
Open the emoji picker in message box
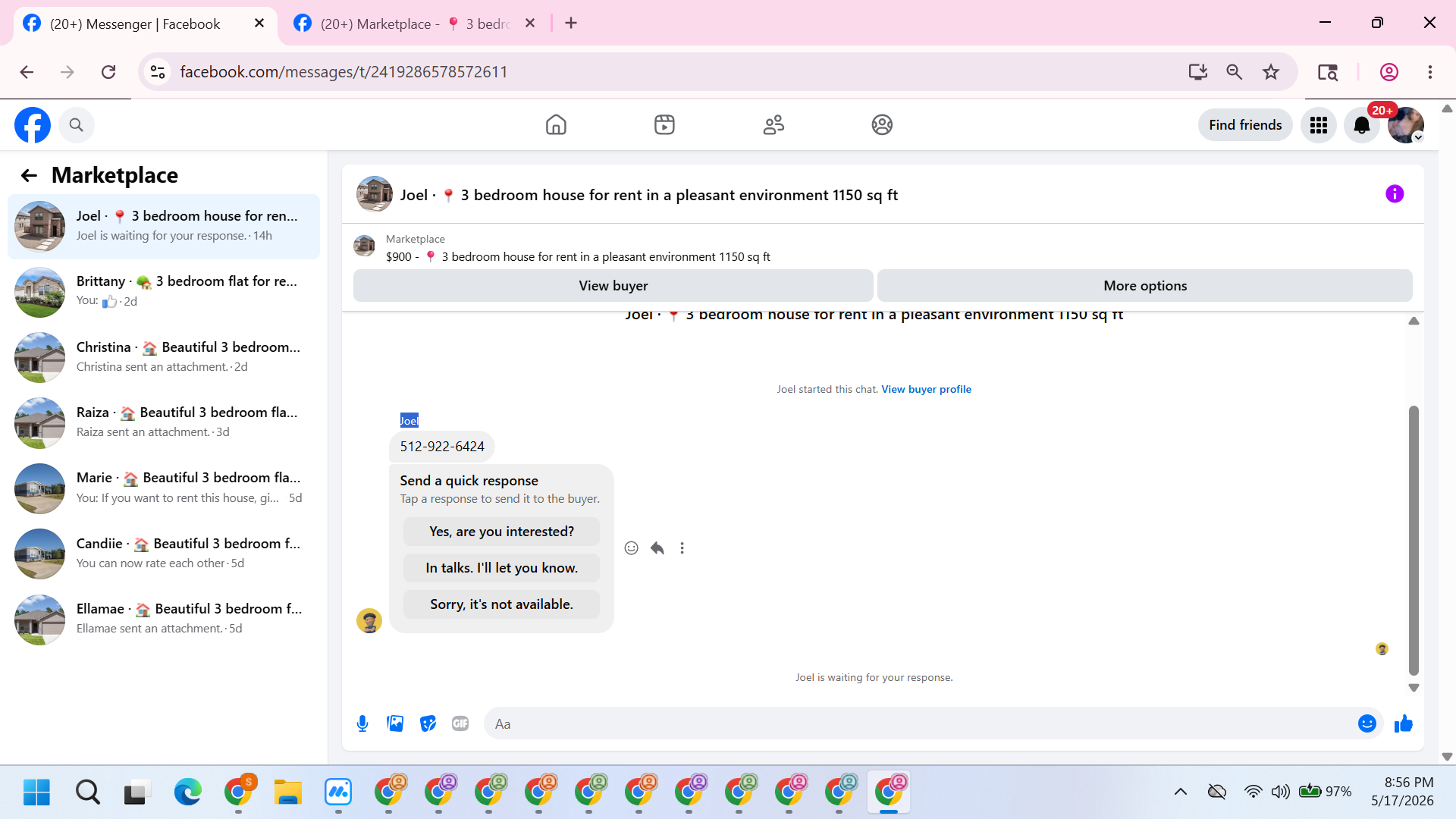1367,724
